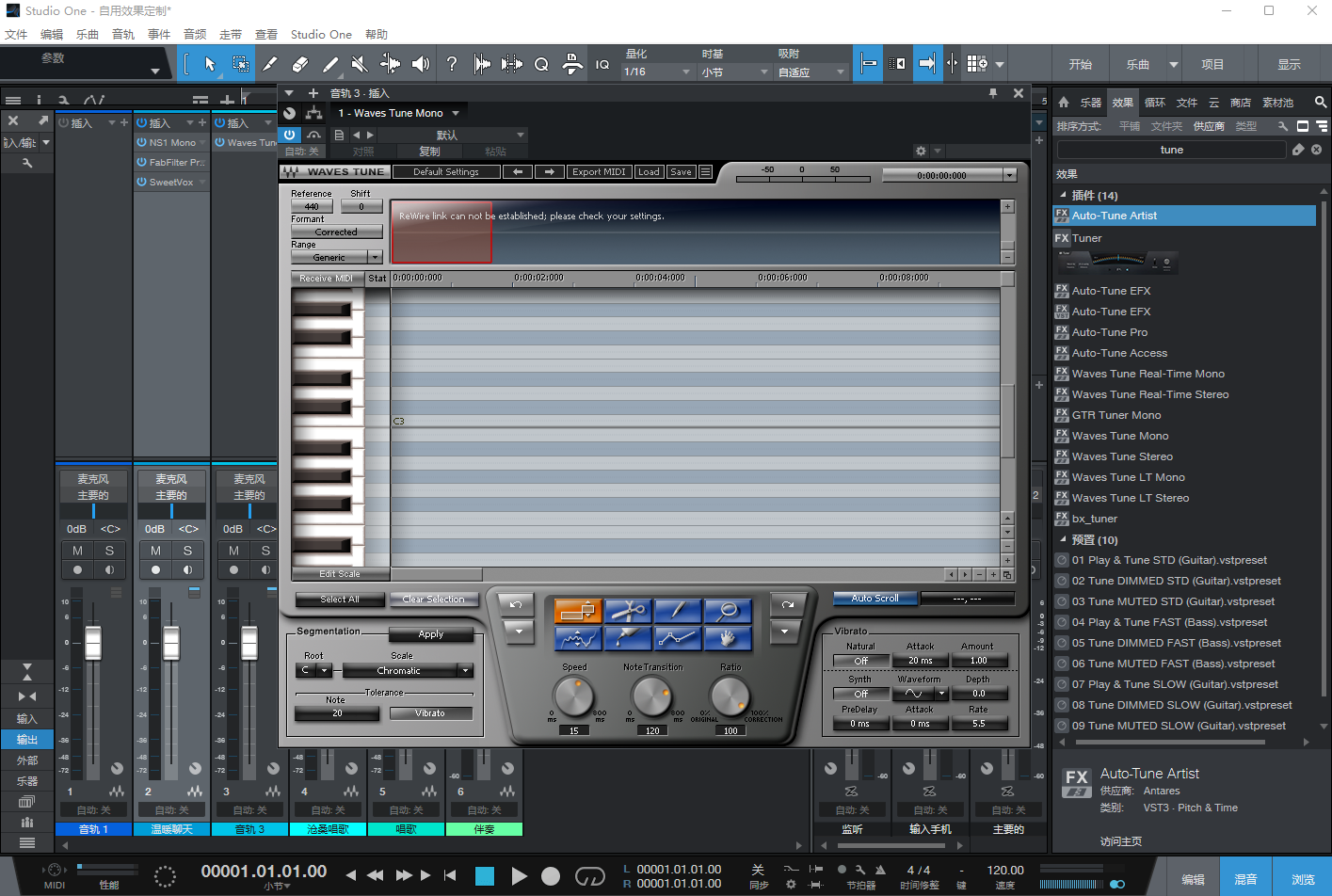Click Export MIDI button
The image size is (1332, 896).
pyautogui.click(x=599, y=172)
